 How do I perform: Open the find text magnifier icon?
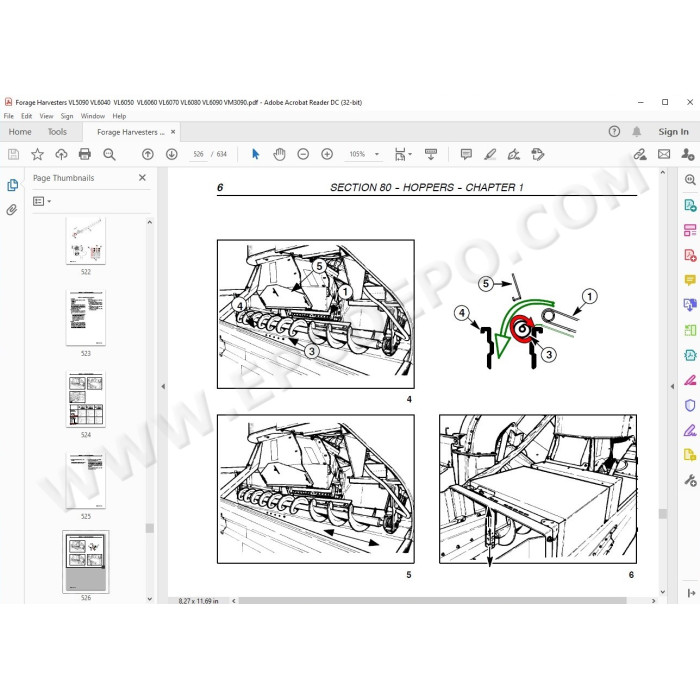[109, 154]
